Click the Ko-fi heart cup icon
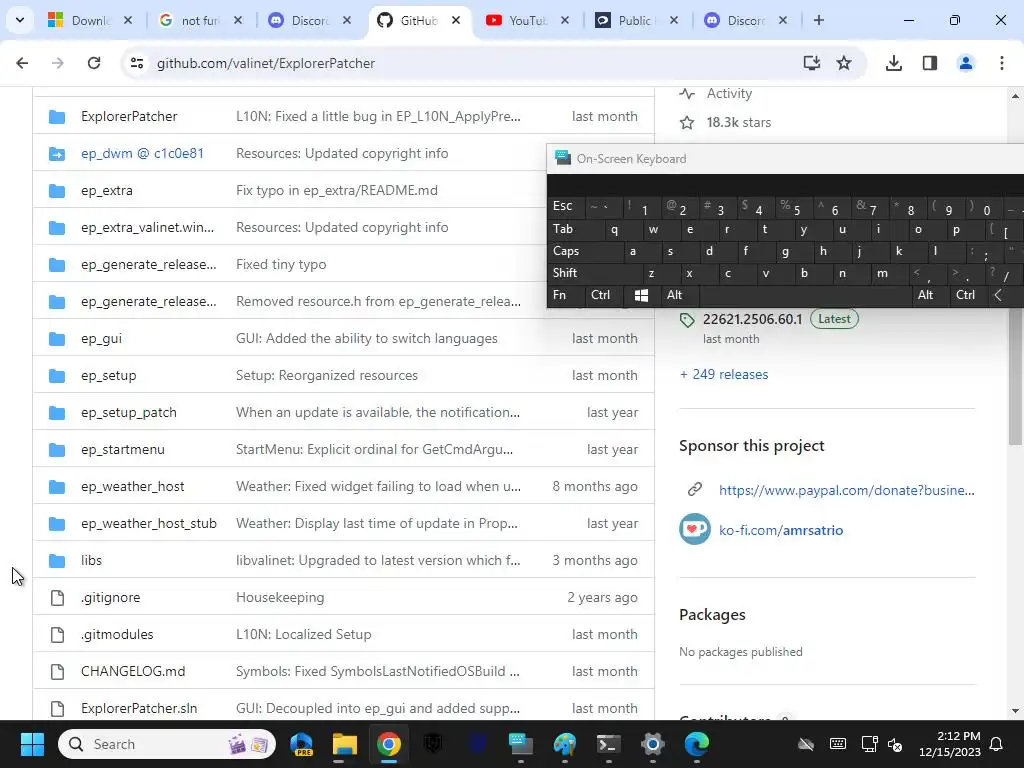This screenshot has height=768, width=1024. pos(695,530)
